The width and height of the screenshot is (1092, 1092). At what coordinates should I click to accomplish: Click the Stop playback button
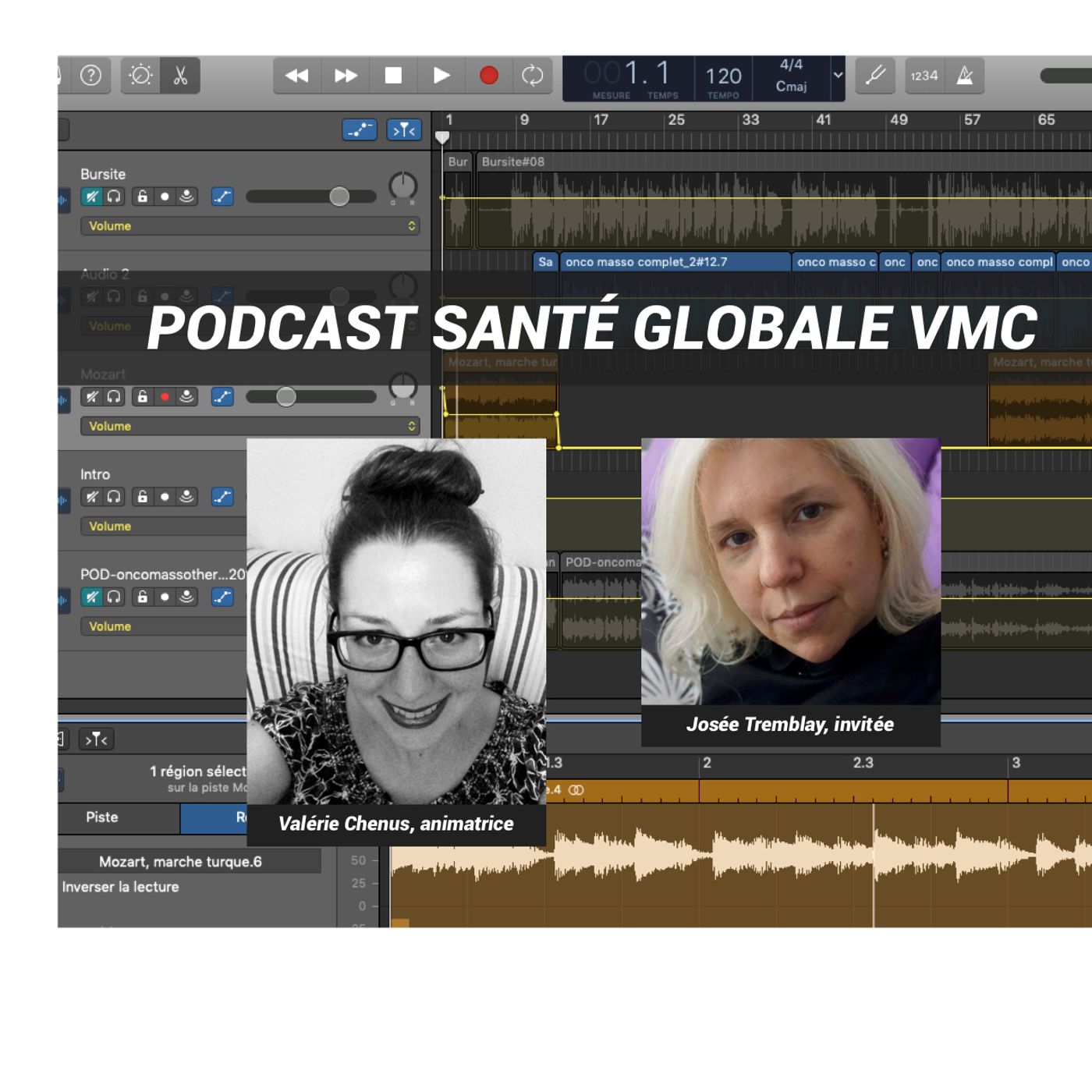[x=393, y=76]
